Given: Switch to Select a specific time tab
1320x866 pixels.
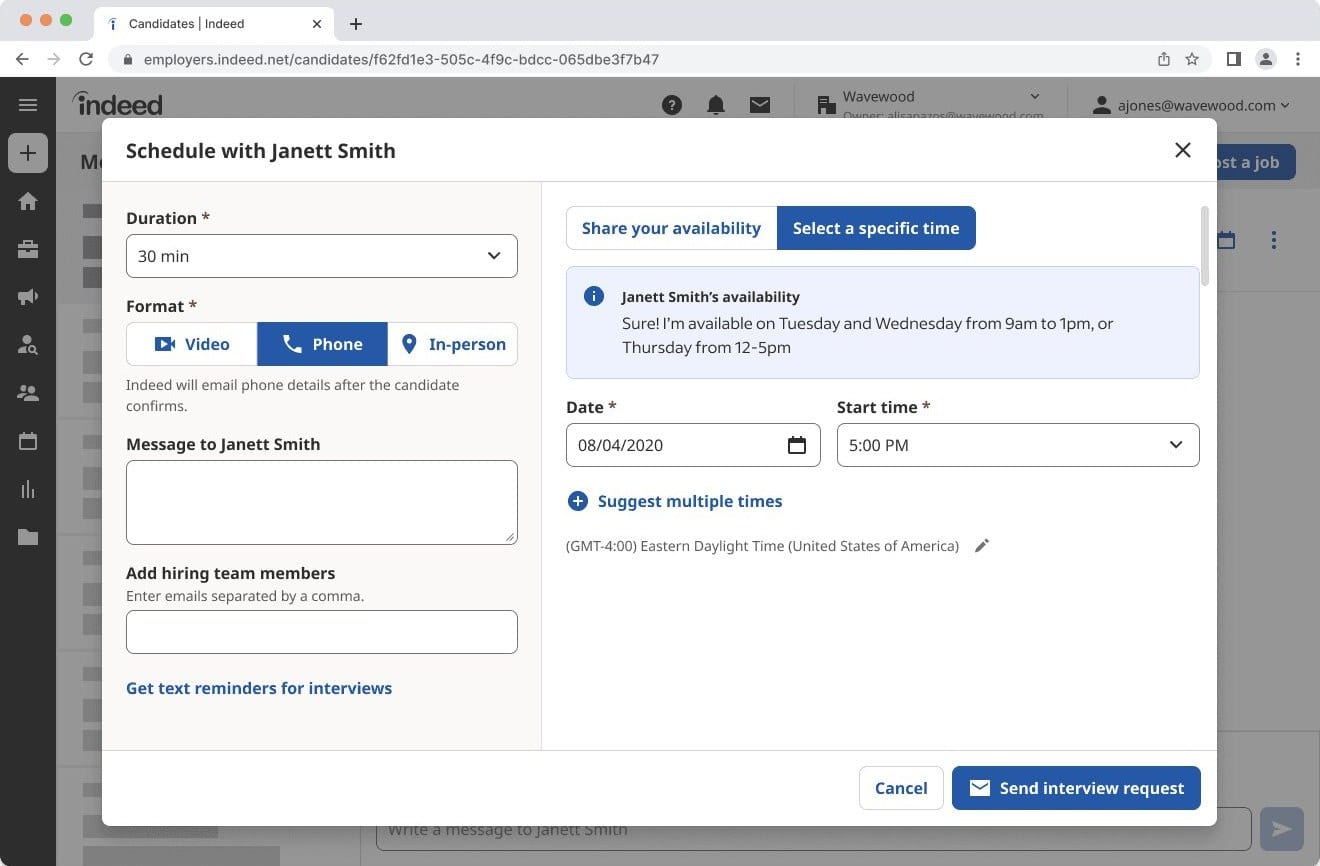Looking at the screenshot, I should pyautogui.click(x=876, y=228).
